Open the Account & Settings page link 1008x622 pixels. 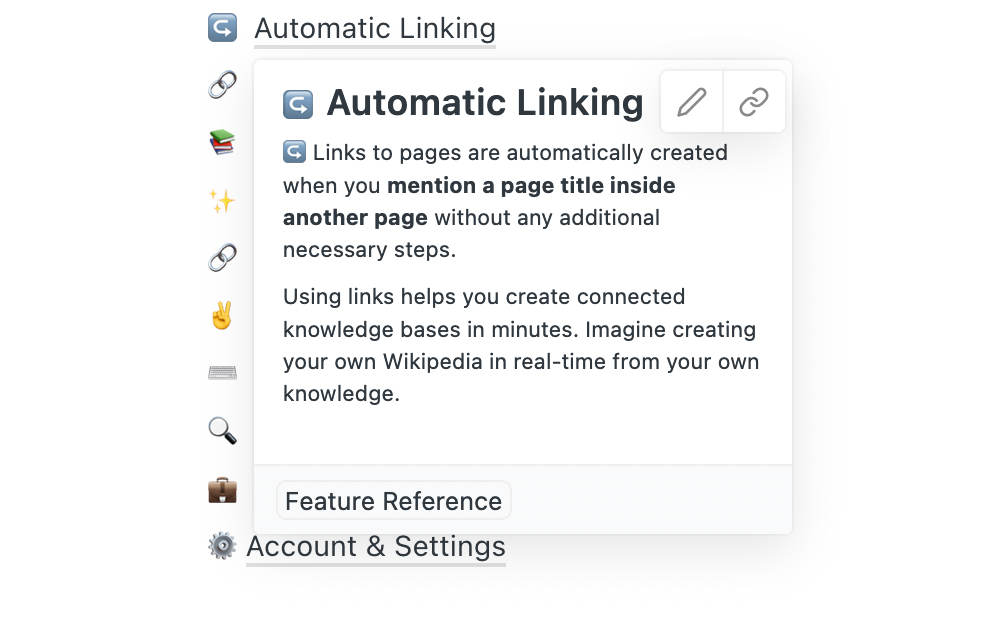(375, 547)
